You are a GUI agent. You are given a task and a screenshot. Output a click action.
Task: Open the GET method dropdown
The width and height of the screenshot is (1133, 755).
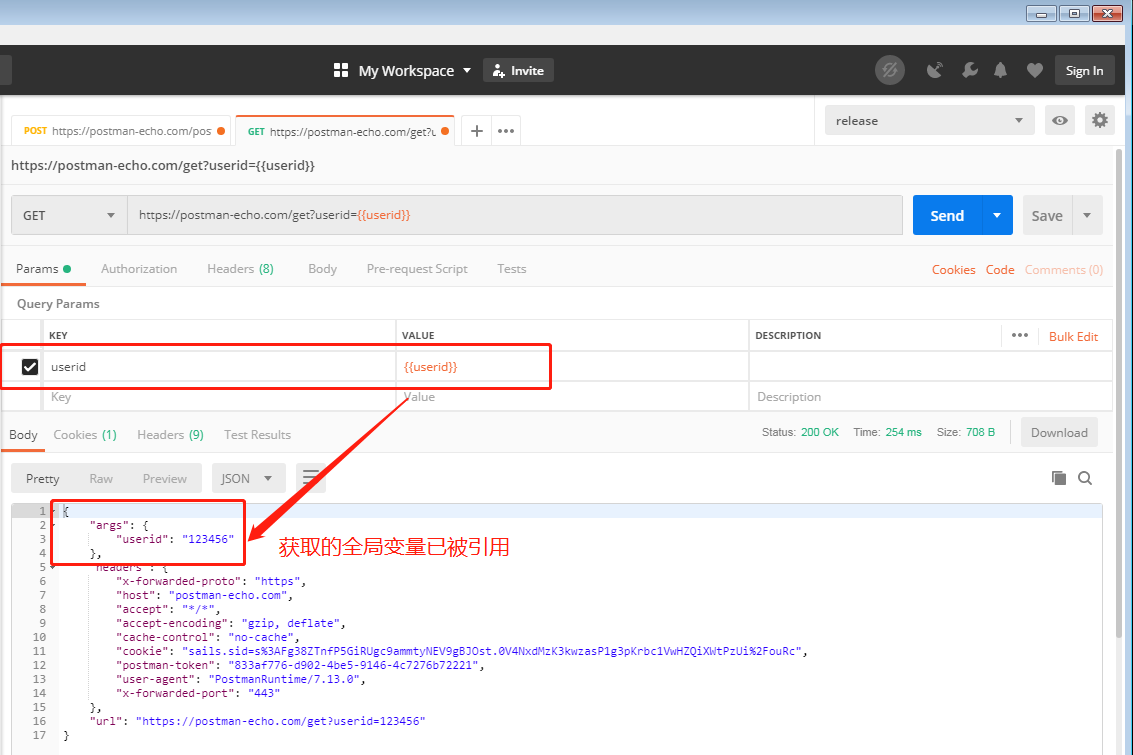click(x=69, y=215)
